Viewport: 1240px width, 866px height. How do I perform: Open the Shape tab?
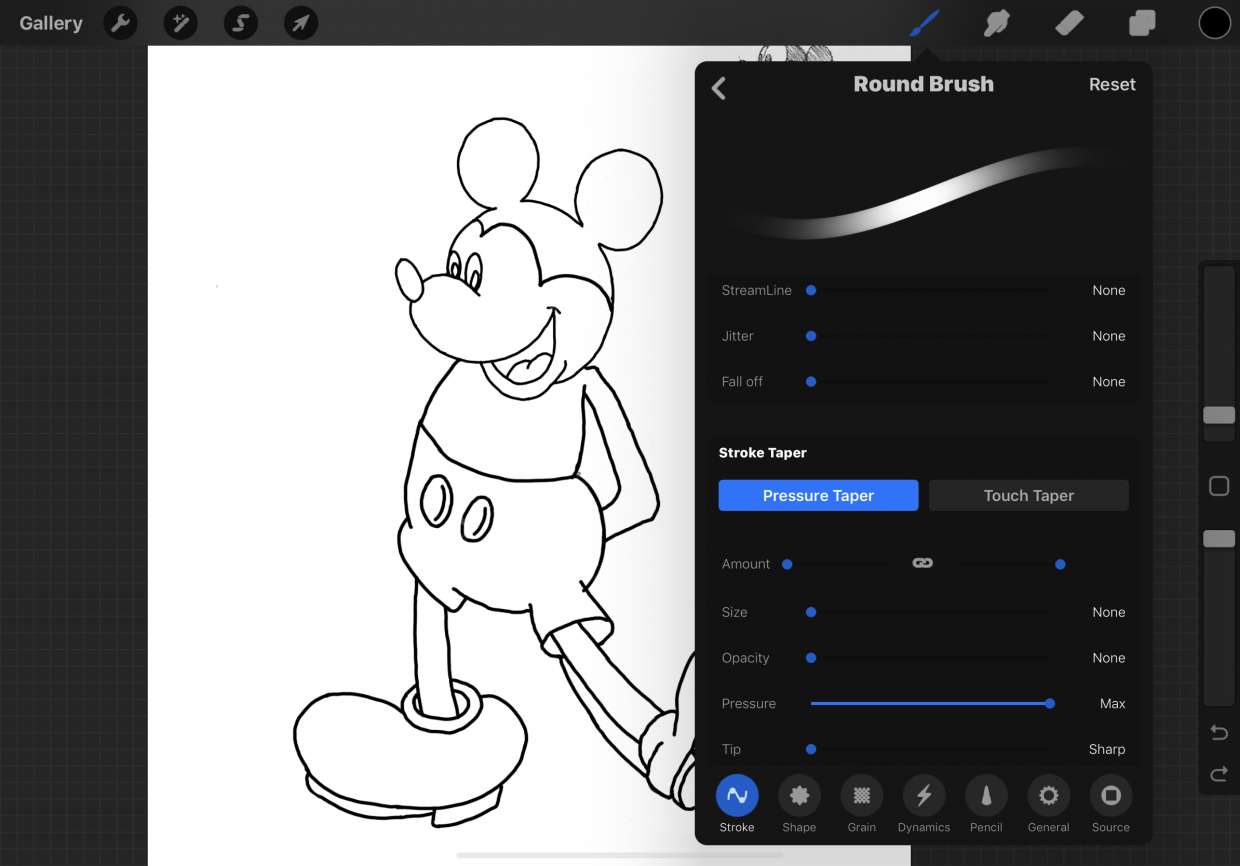click(799, 804)
